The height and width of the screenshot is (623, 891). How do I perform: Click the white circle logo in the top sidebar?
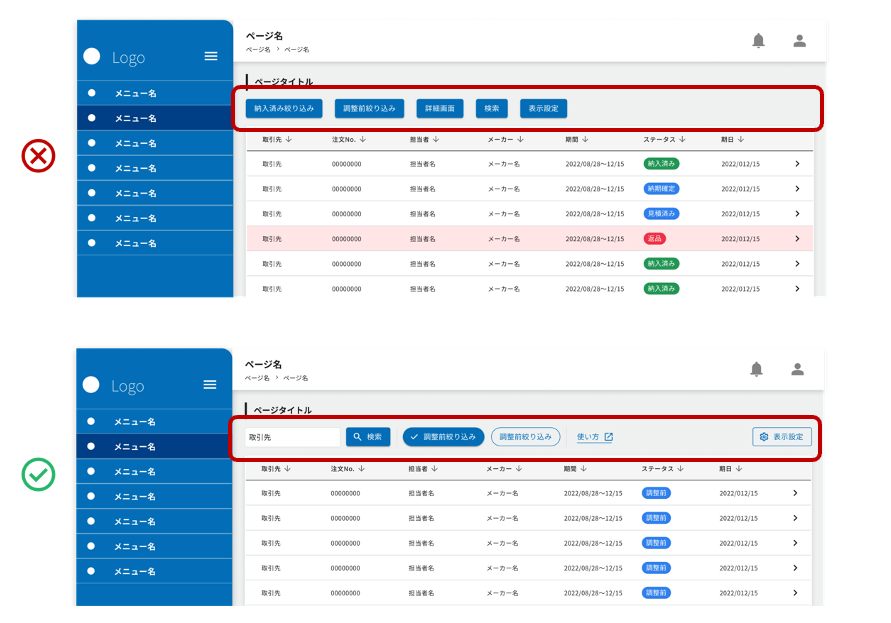click(92, 57)
